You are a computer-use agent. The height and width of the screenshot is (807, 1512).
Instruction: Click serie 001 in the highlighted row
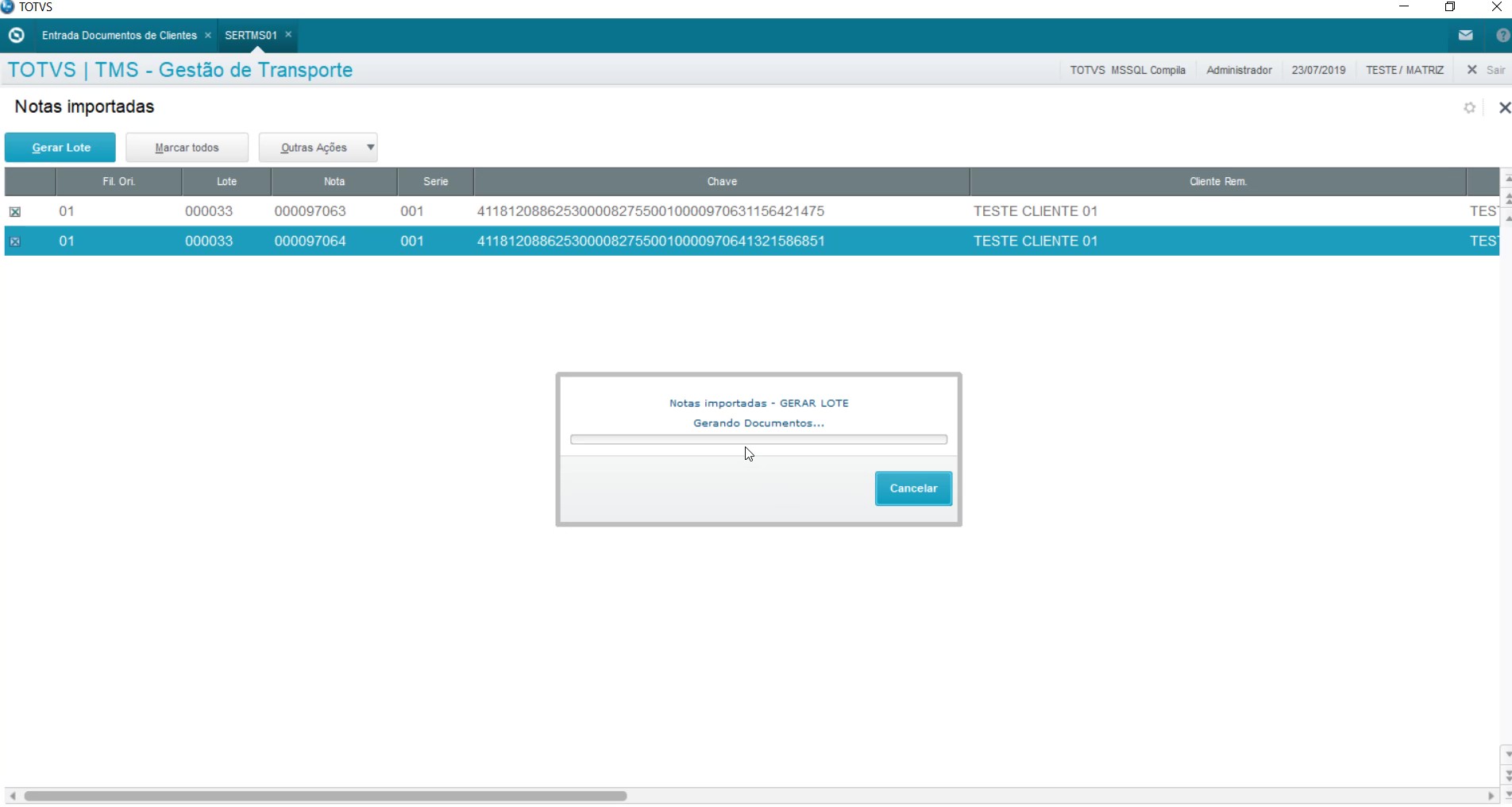click(412, 241)
